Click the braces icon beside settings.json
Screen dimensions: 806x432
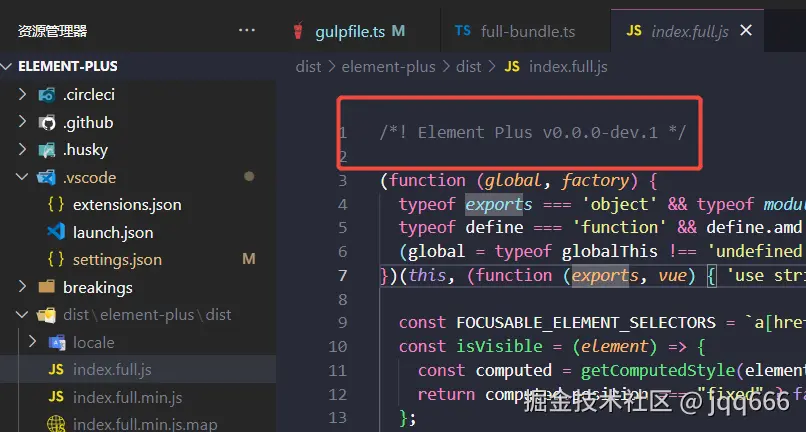tap(56, 260)
